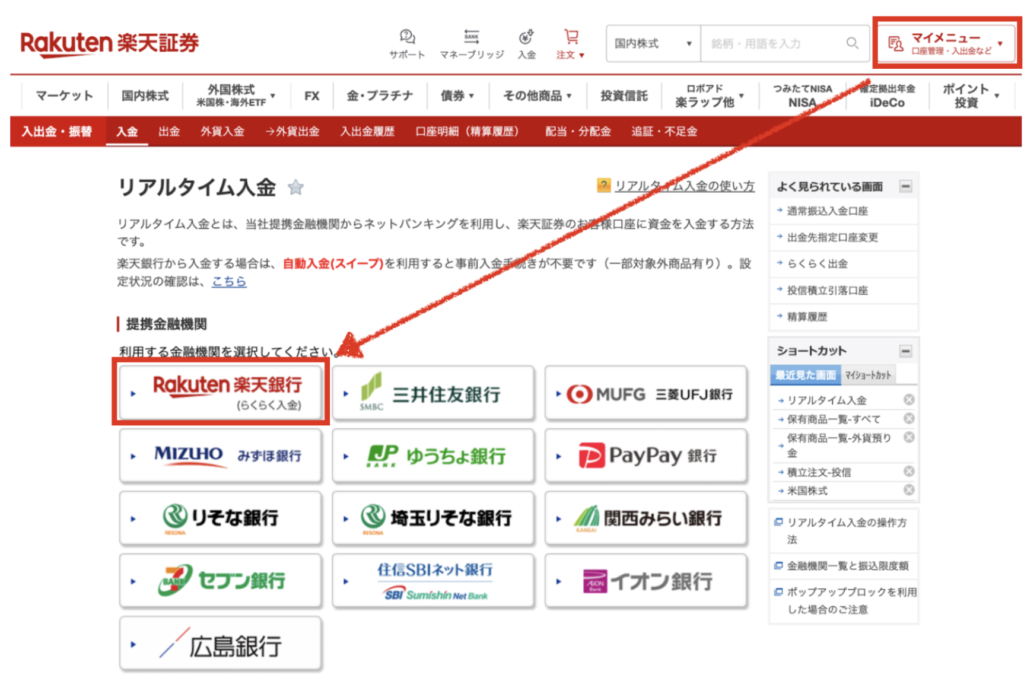Switch to the 外貨入金 tab
The height and width of the screenshot is (681, 1024).
[222, 131]
